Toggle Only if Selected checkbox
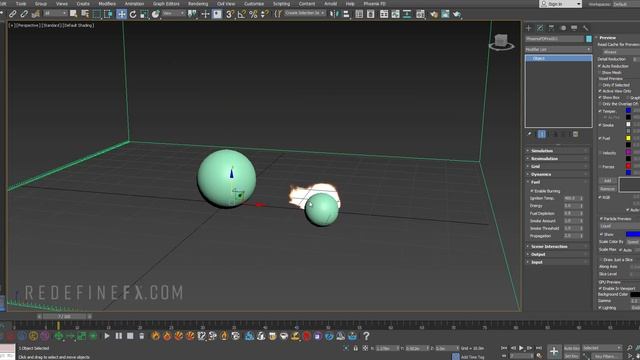The height and width of the screenshot is (360, 640). (600, 85)
